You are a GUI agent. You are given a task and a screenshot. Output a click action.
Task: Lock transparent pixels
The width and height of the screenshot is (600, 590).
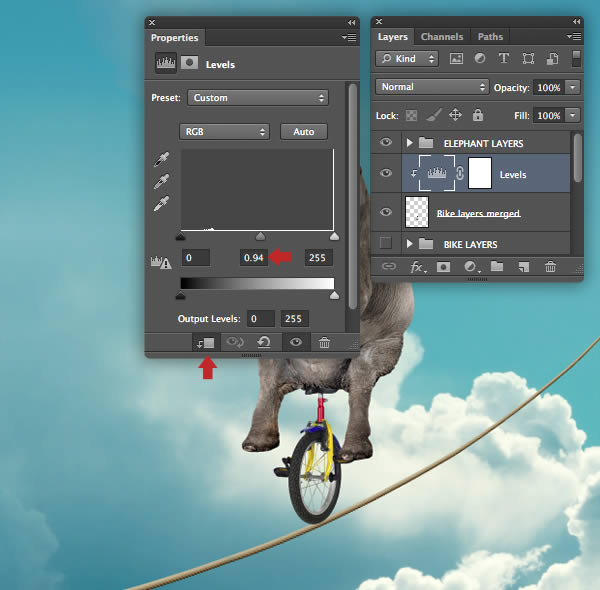coord(411,115)
